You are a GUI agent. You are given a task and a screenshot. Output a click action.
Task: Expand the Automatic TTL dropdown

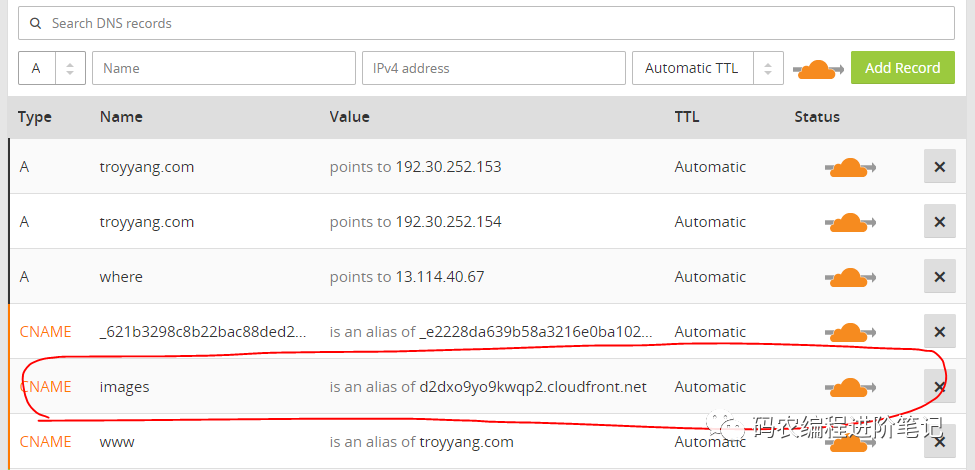coord(707,68)
